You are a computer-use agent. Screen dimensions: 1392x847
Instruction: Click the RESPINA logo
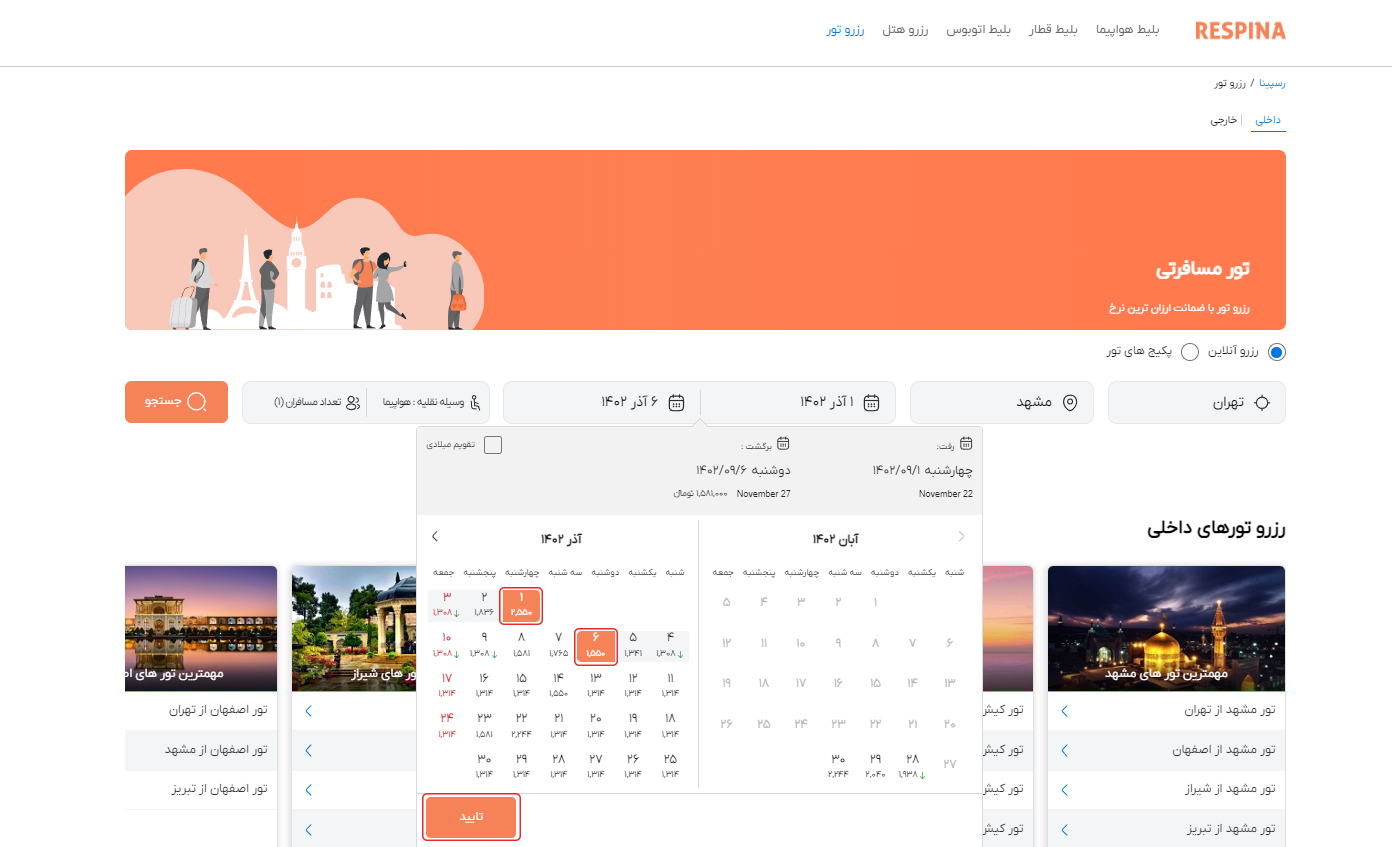(x=1240, y=31)
